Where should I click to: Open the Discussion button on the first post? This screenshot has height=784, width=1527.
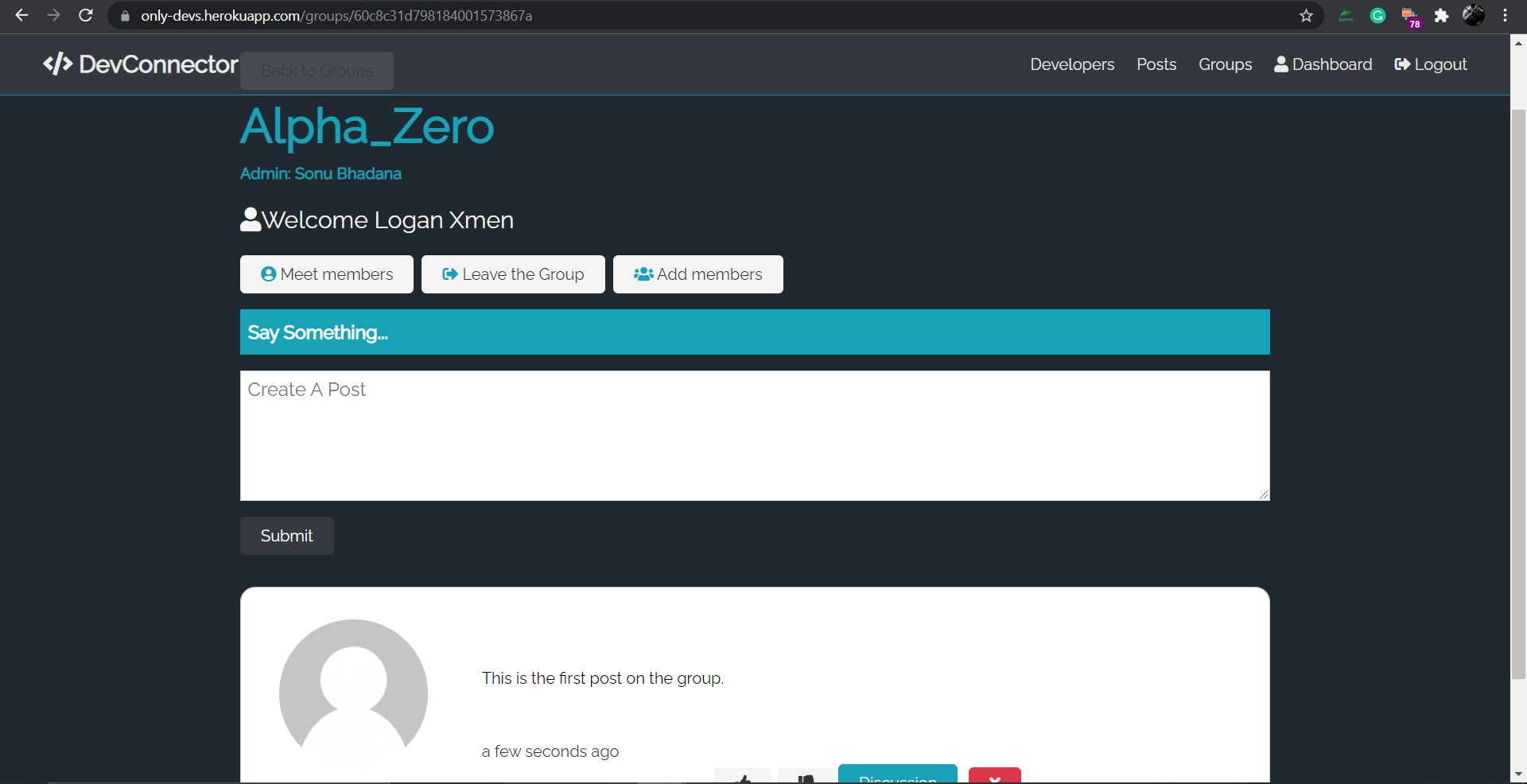[x=898, y=774]
